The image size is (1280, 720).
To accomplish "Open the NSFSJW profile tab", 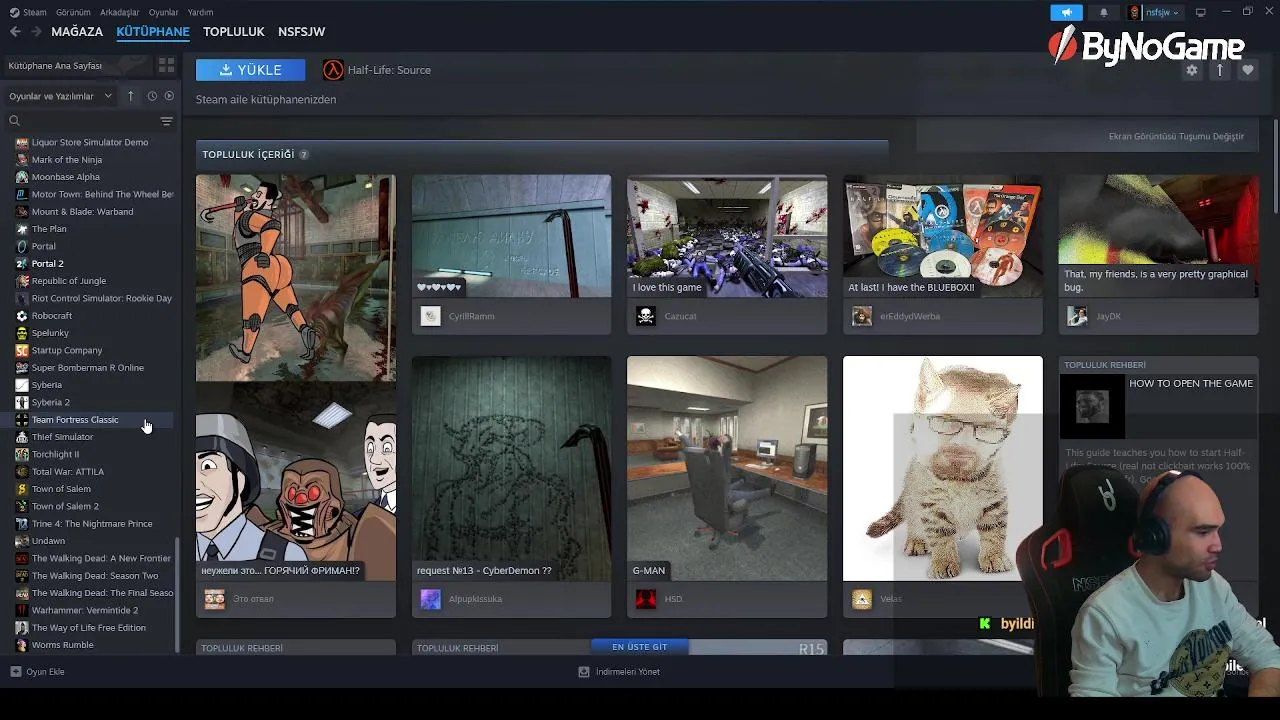I will coord(302,32).
